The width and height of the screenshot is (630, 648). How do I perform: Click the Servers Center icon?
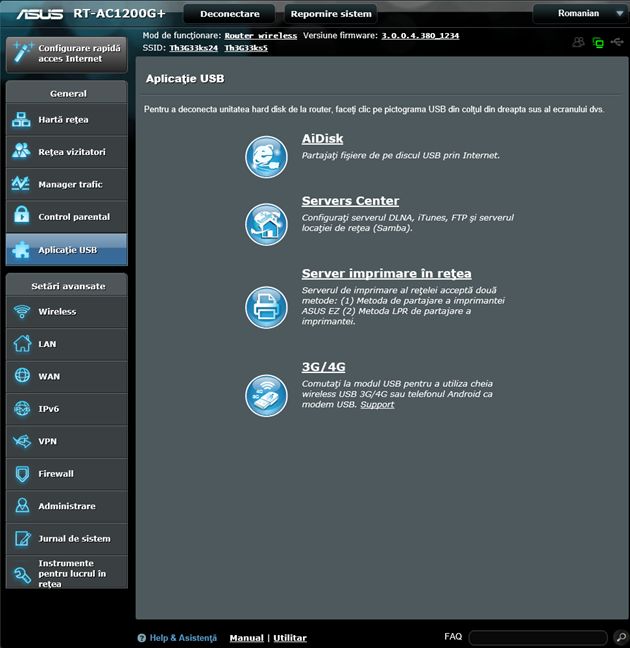[x=266, y=224]
